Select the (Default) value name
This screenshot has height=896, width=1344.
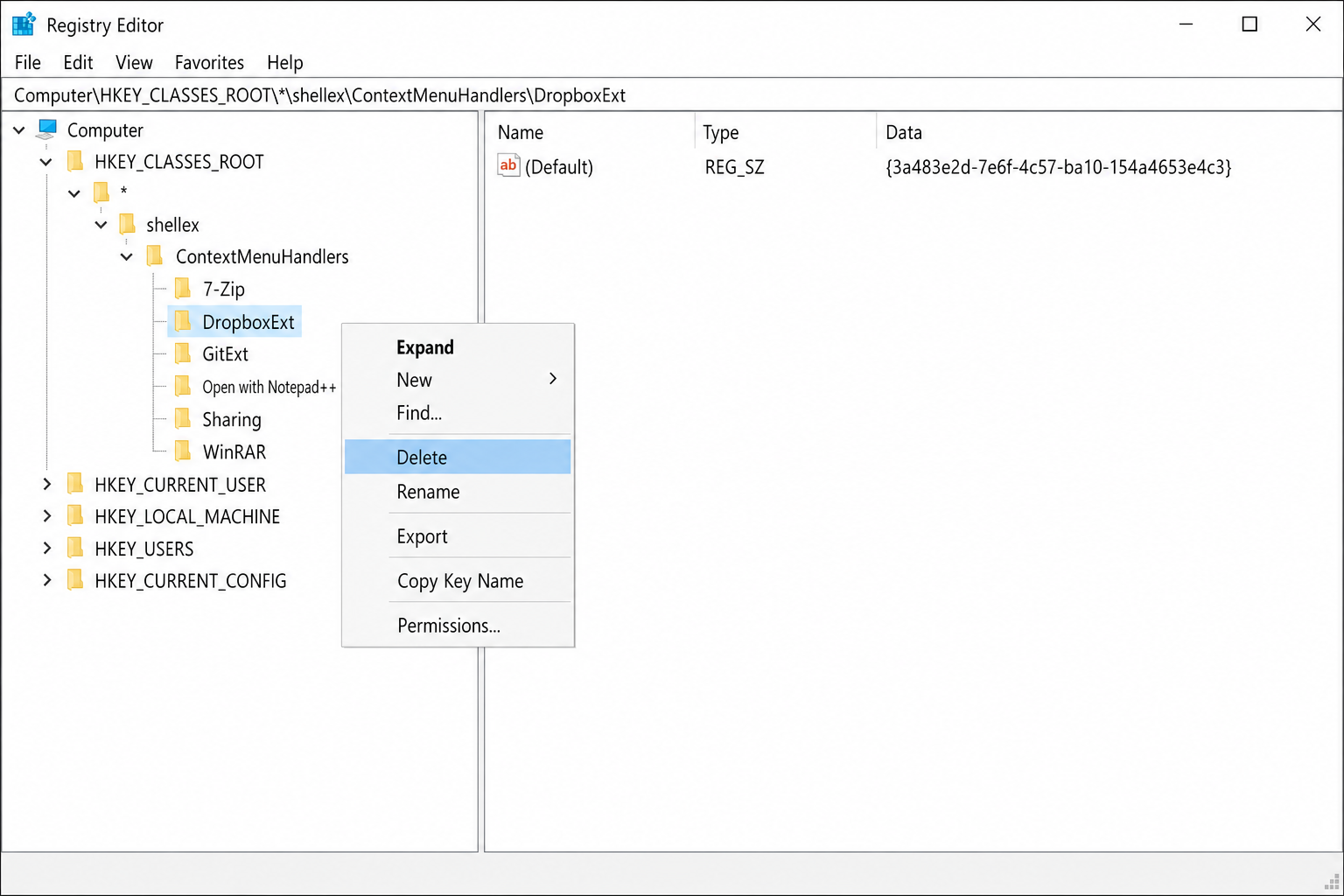(x=559, y=167)
